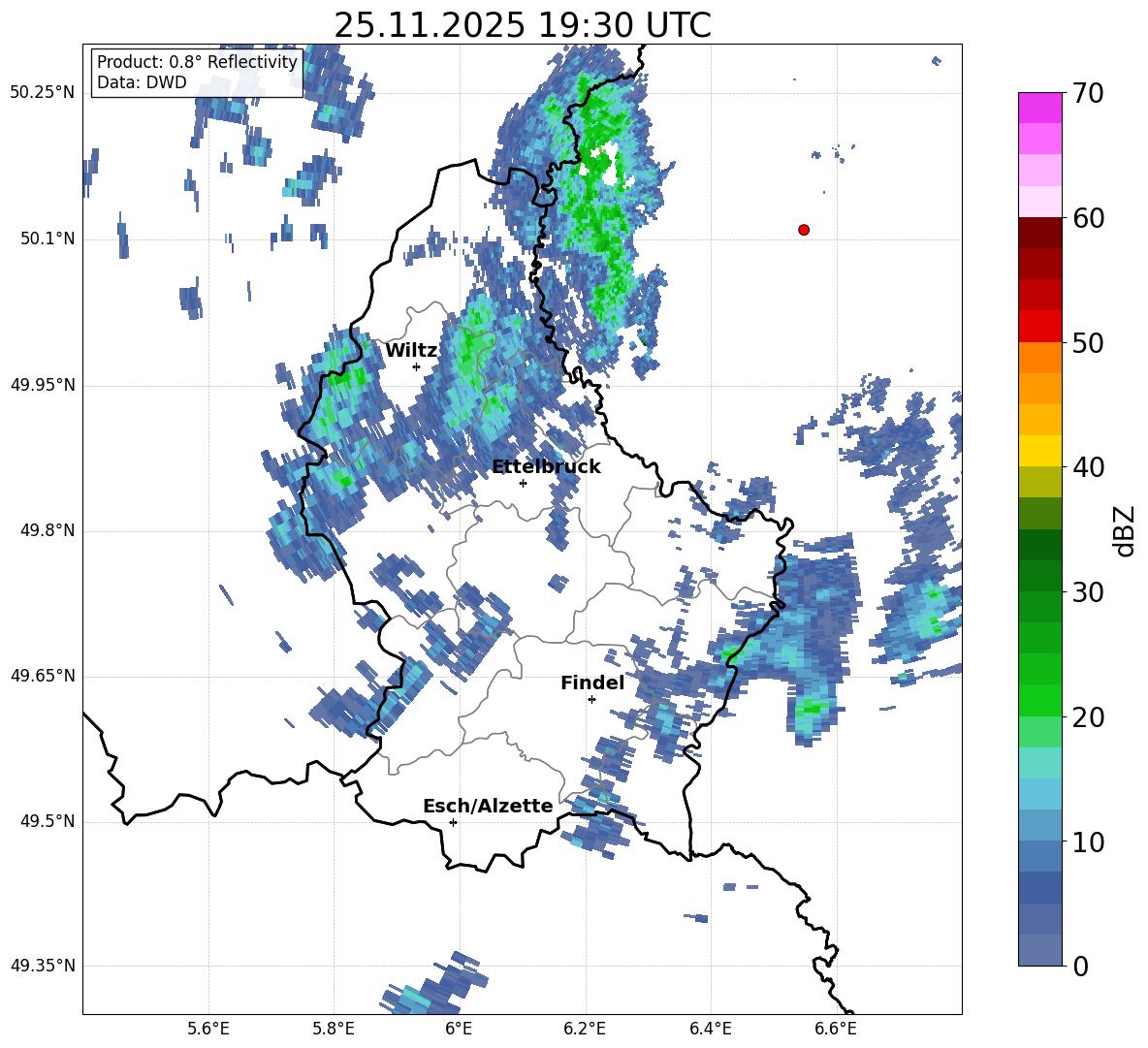Image resolution: width=1148 pixels, height=1048 pixels.
Task: Click the 49.35°N latitude label
Action: [x=43, y=966]
